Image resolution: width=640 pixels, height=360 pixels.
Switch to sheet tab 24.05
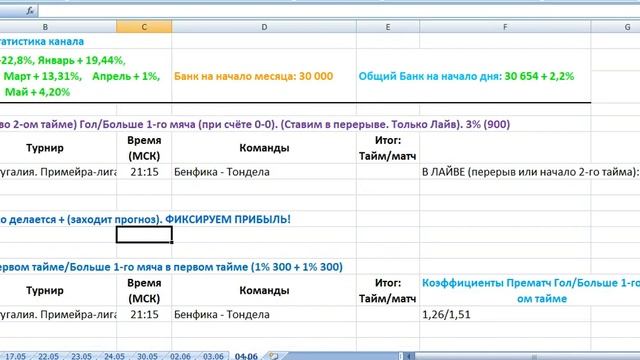114,356
